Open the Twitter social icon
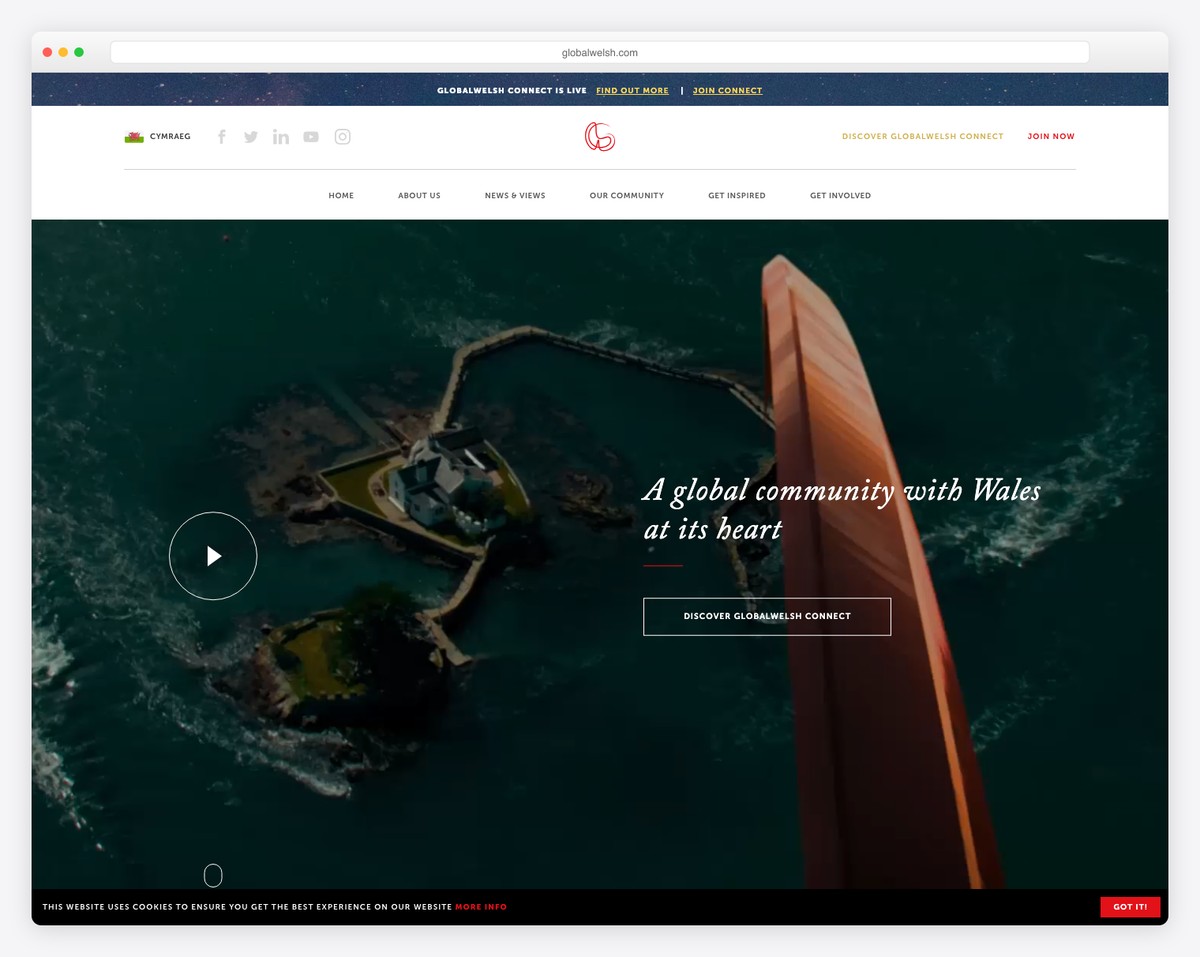1200x957 pixels. tap(251, 137)
